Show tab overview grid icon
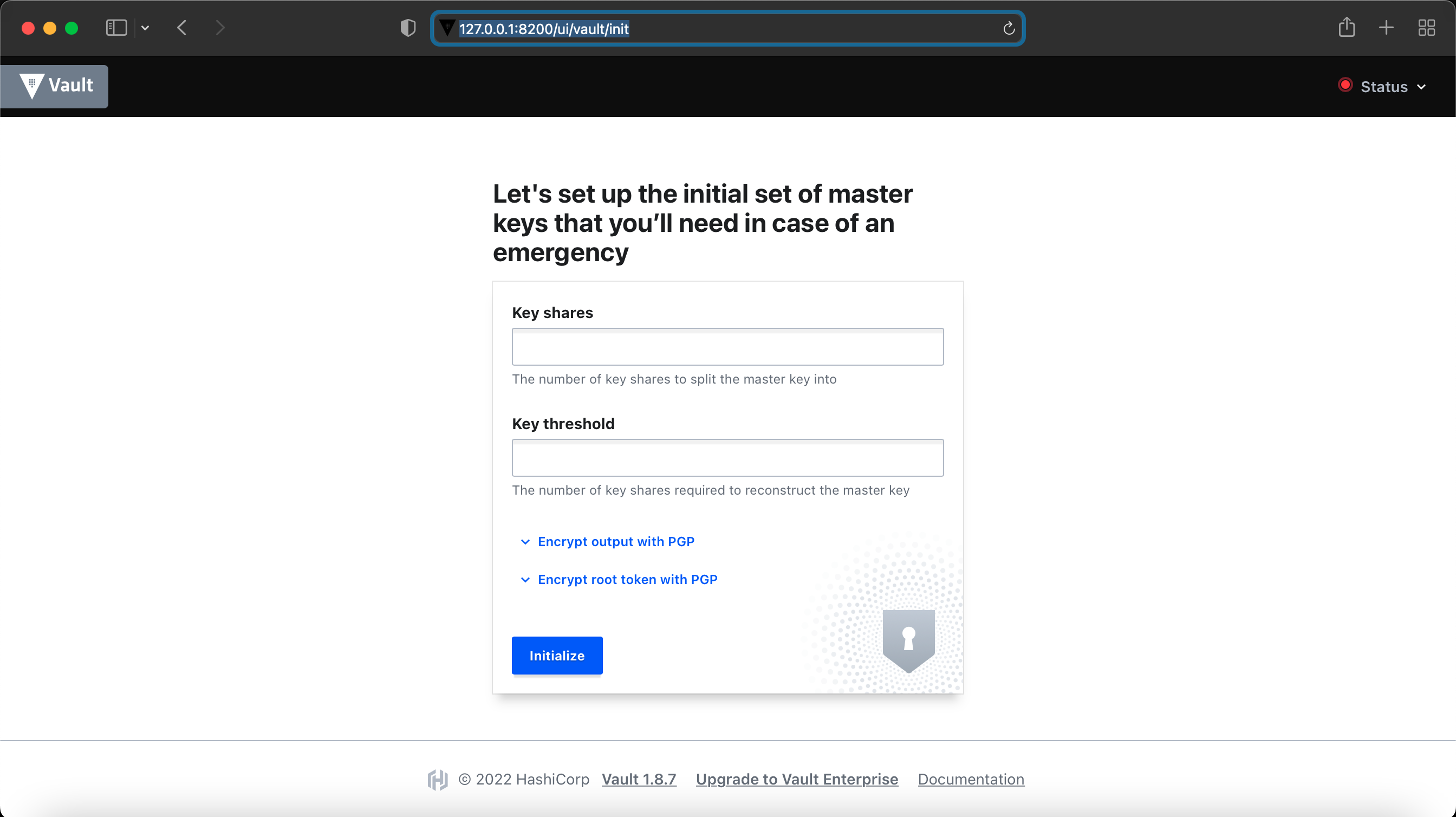Image resolution: width=1456 pixels, height=817 pixels. point(1426,28)
